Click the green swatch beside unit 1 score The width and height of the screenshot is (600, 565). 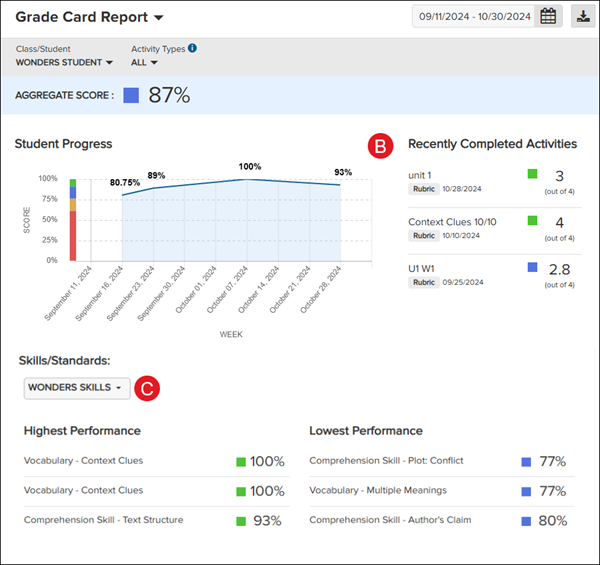point(533,174)
